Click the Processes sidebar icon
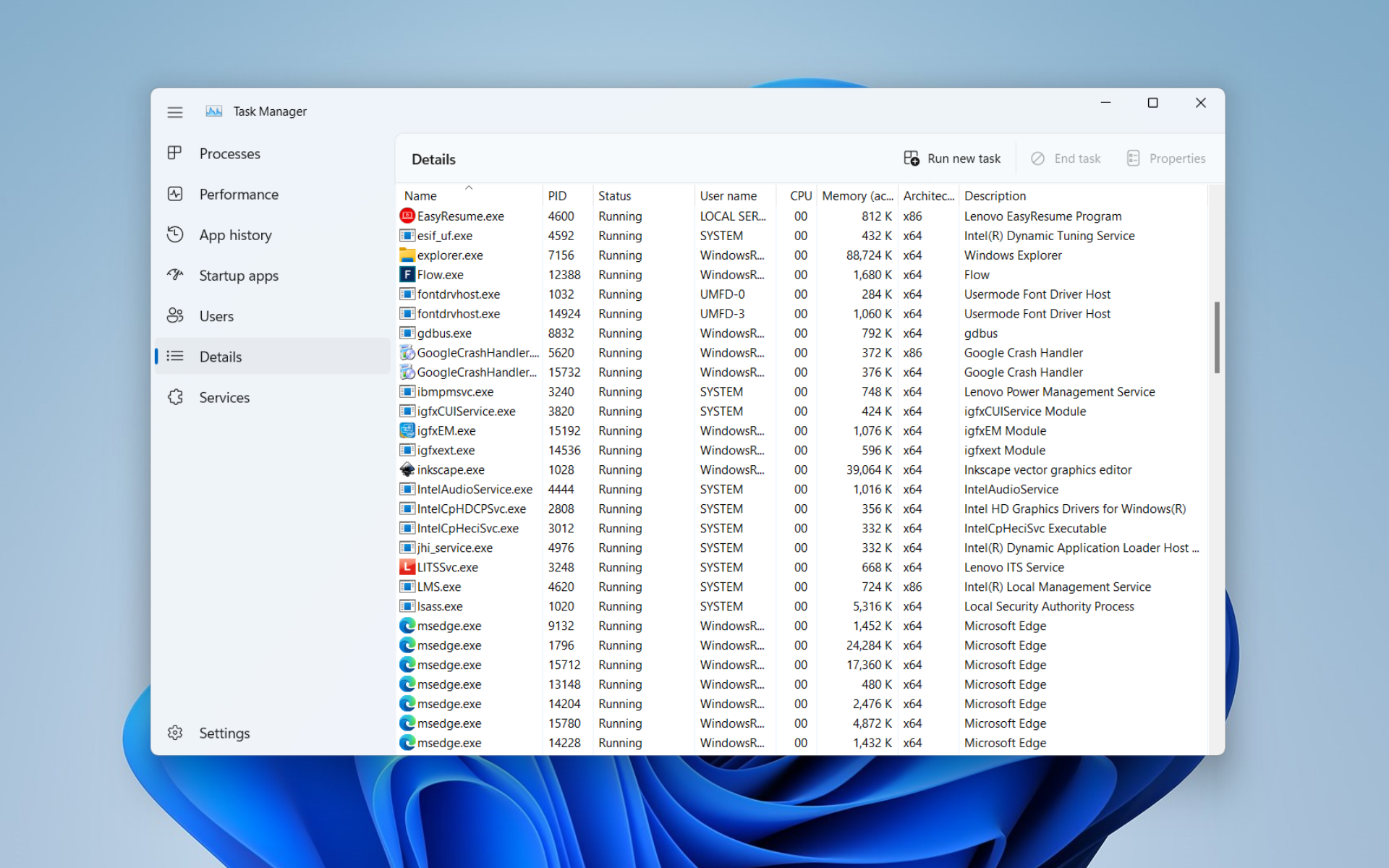Screen dimensions: 1389x868 (x=174, y=153)
